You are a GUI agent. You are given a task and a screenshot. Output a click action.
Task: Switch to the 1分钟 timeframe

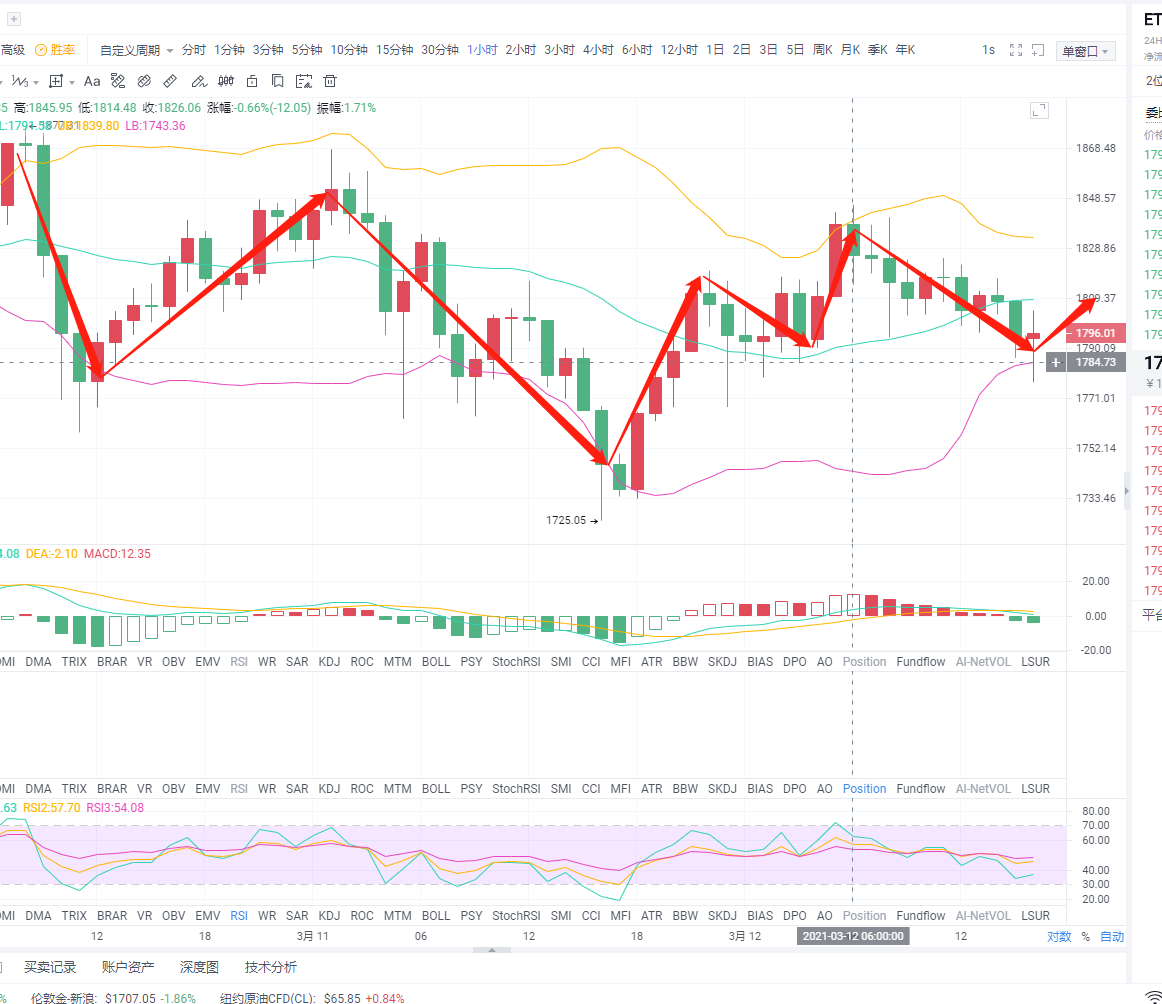[229, 50]
